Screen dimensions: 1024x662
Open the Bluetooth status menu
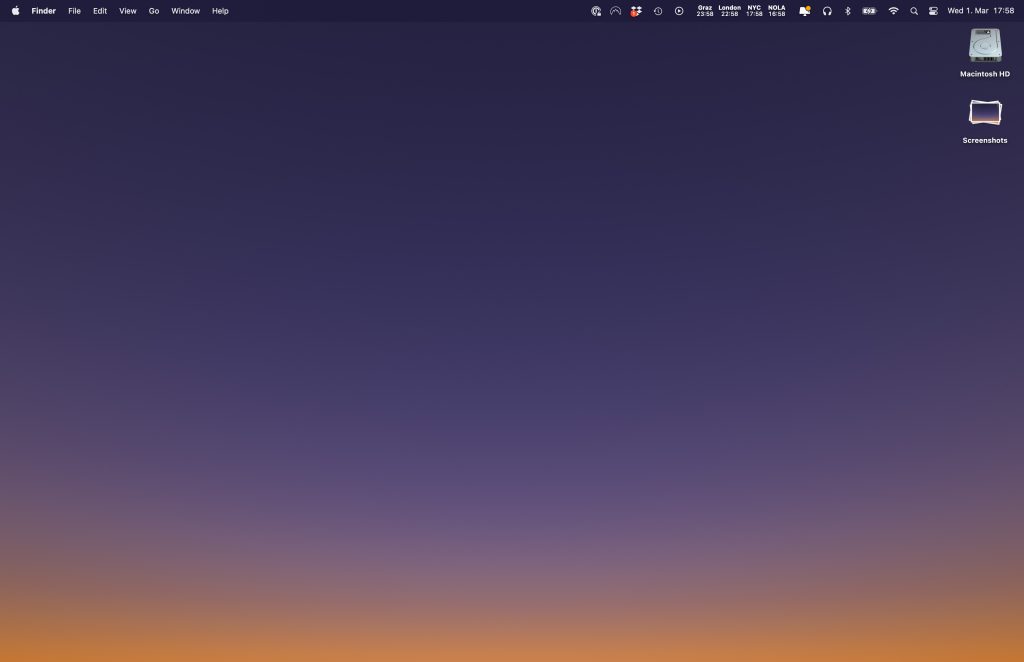click(x=848, y=11)
